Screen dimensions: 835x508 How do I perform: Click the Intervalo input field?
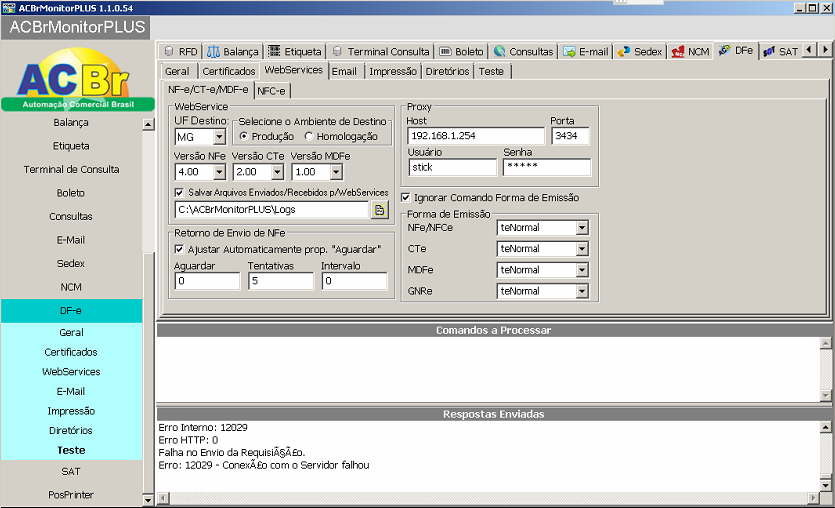coord(354,281)
